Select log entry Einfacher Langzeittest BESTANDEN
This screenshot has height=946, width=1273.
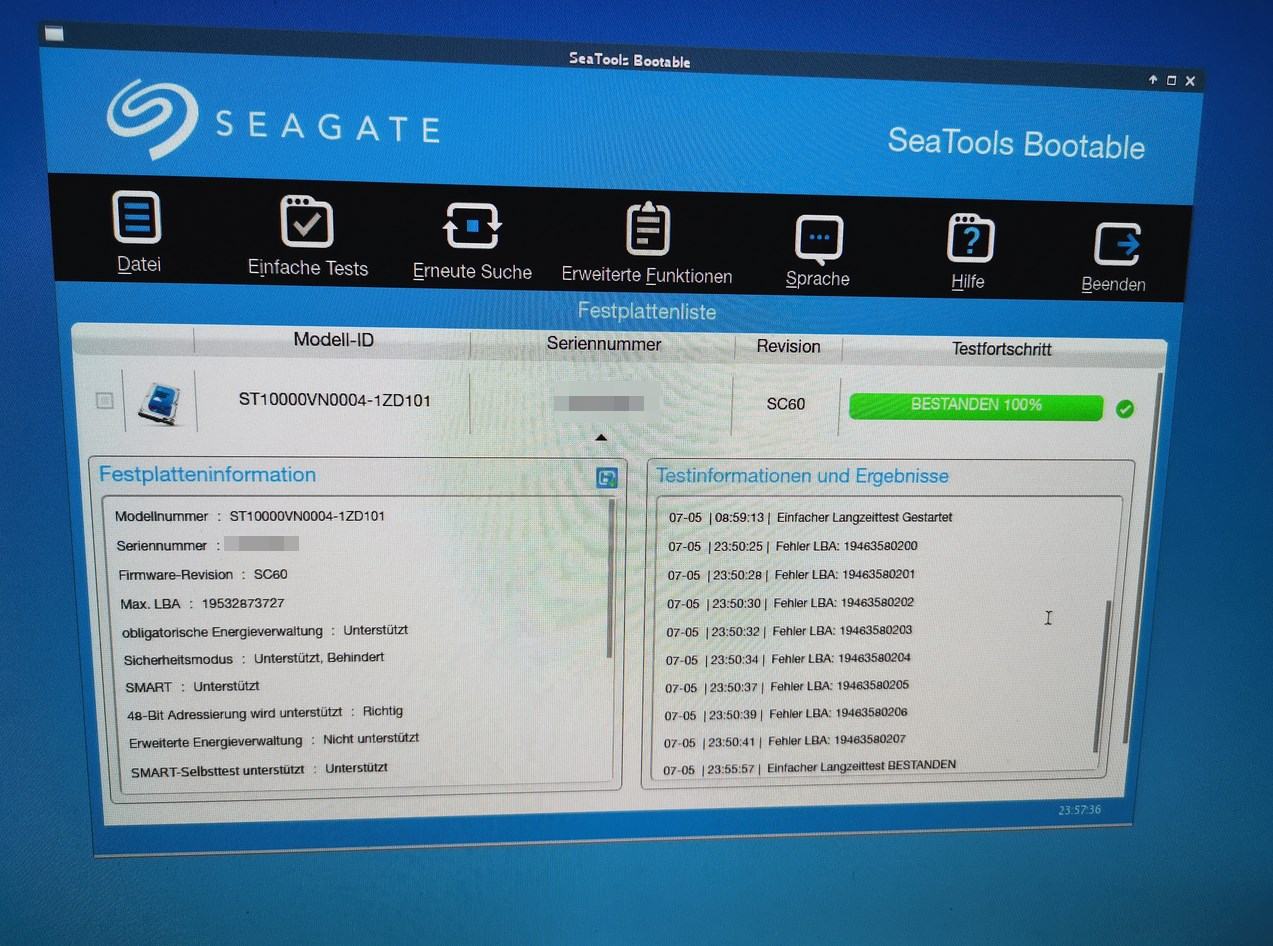(810, 768)
